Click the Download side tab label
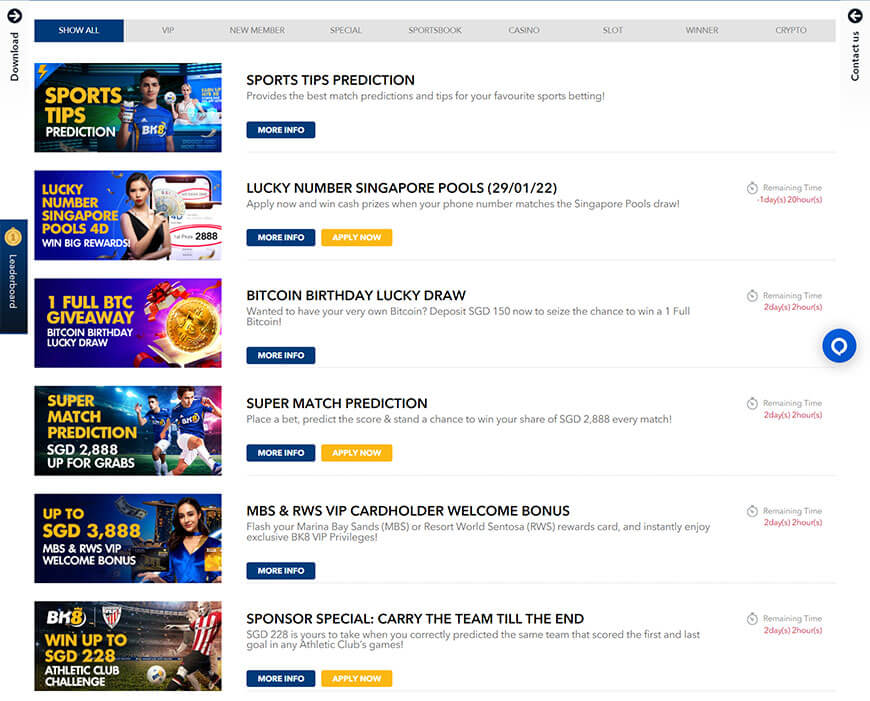870x701 pixels. (x=14, y=57)
